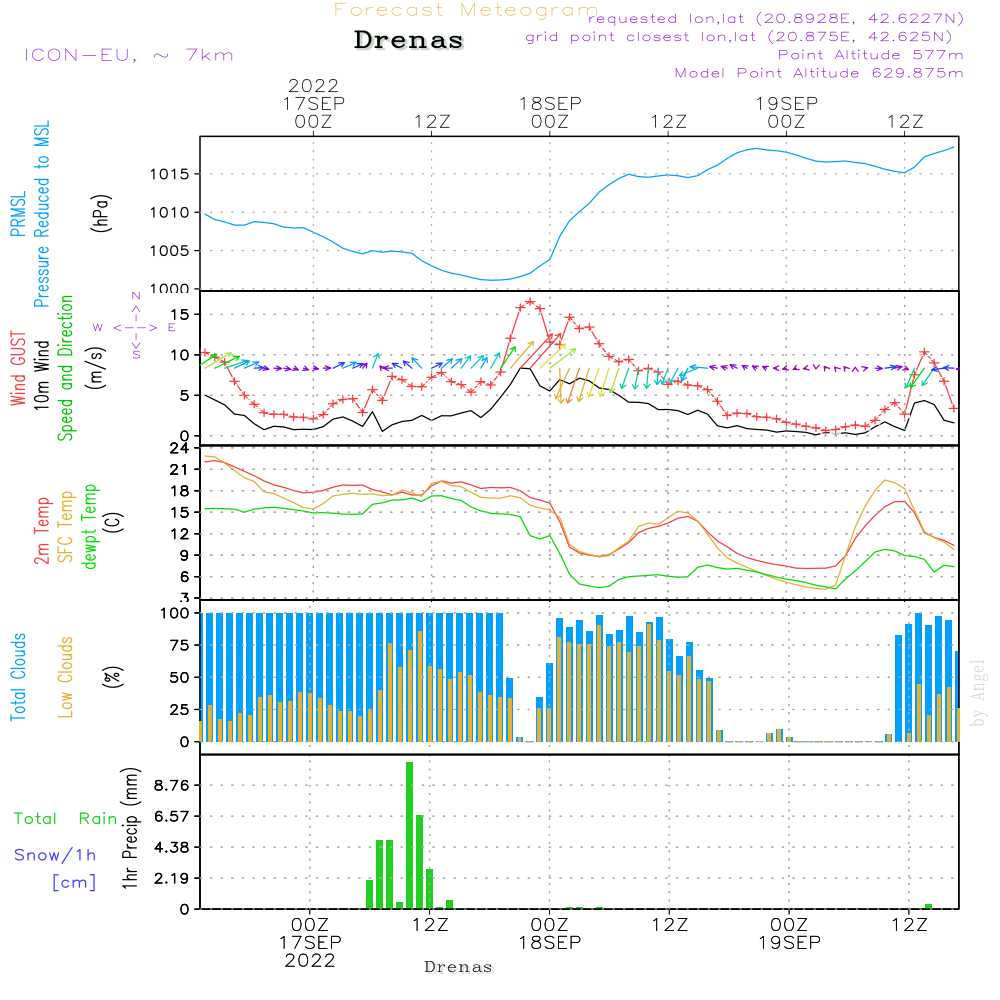Click the '2.19' precipitation tick value
Viewport: 1000px width, 1000px height.
pyautogui.click(x=172, y=878)
